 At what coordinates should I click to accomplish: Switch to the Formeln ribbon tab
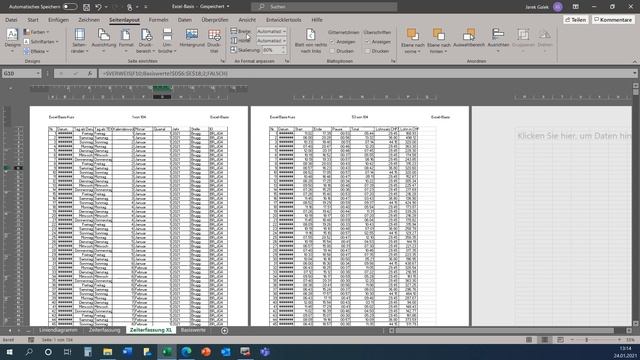tap(158, 20)
